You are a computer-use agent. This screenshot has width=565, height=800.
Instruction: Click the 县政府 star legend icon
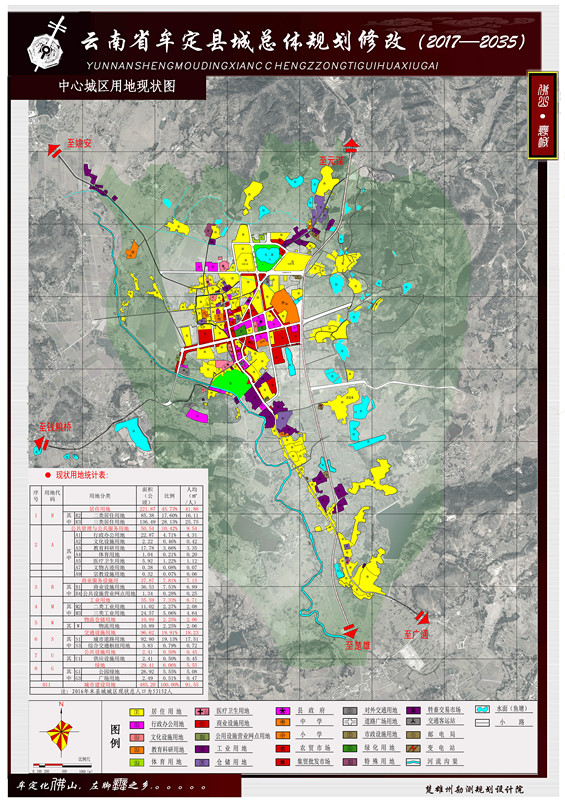[x=283, y=711]
